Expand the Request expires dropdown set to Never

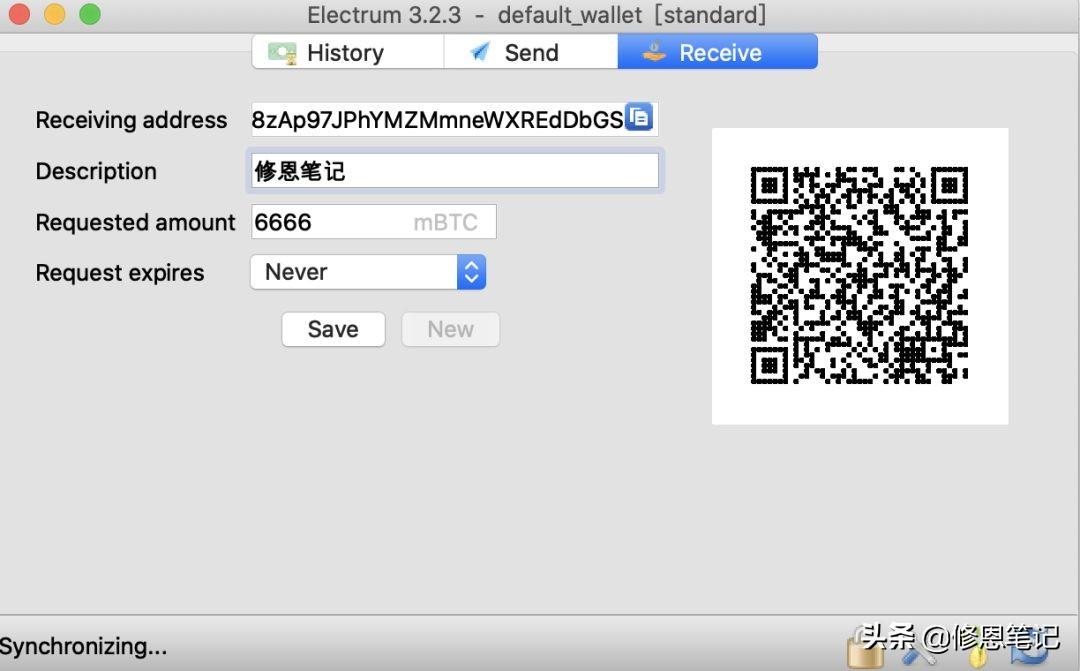[368, 272]
